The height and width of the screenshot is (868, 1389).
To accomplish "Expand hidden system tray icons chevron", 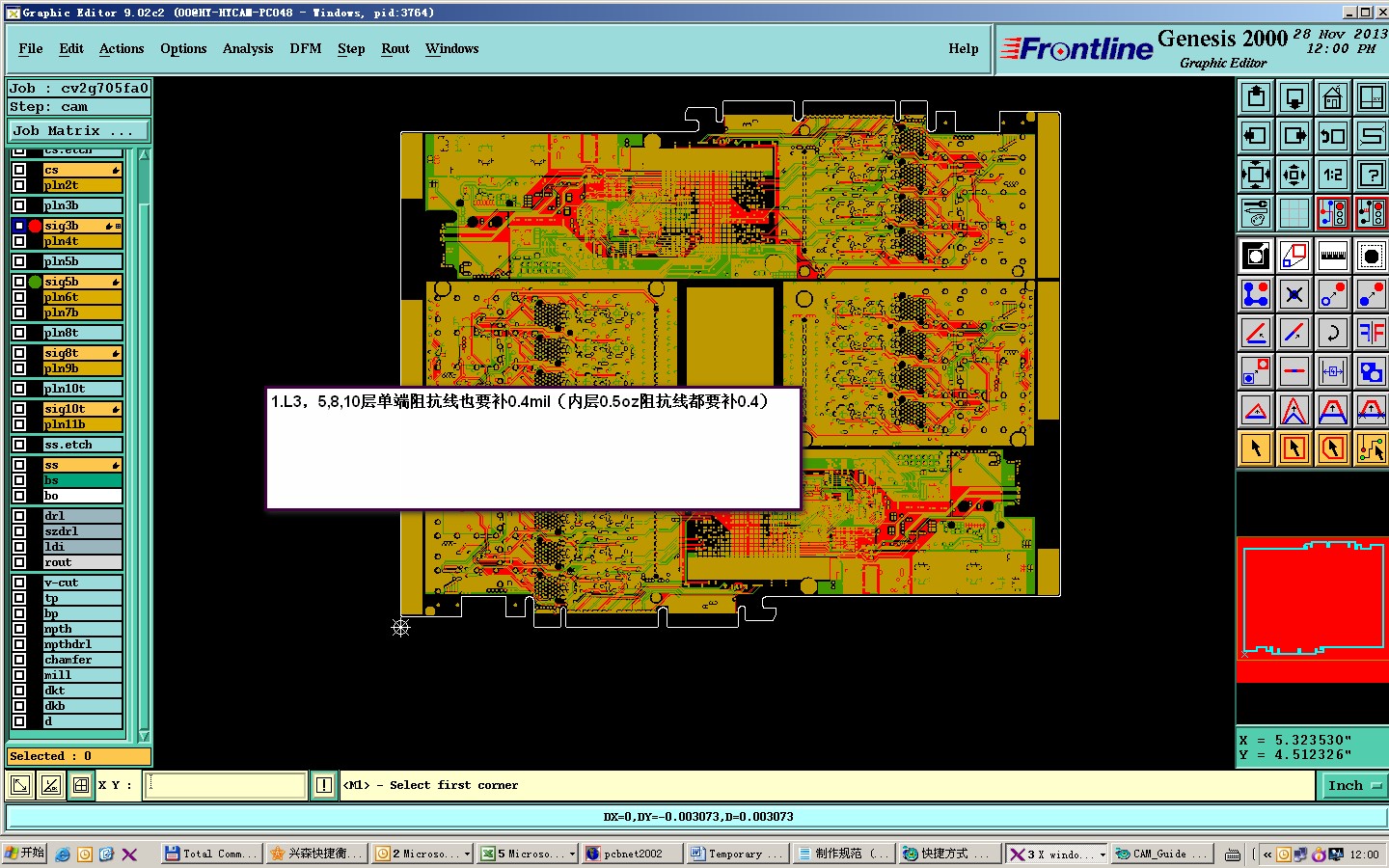I will (1267, 854).
